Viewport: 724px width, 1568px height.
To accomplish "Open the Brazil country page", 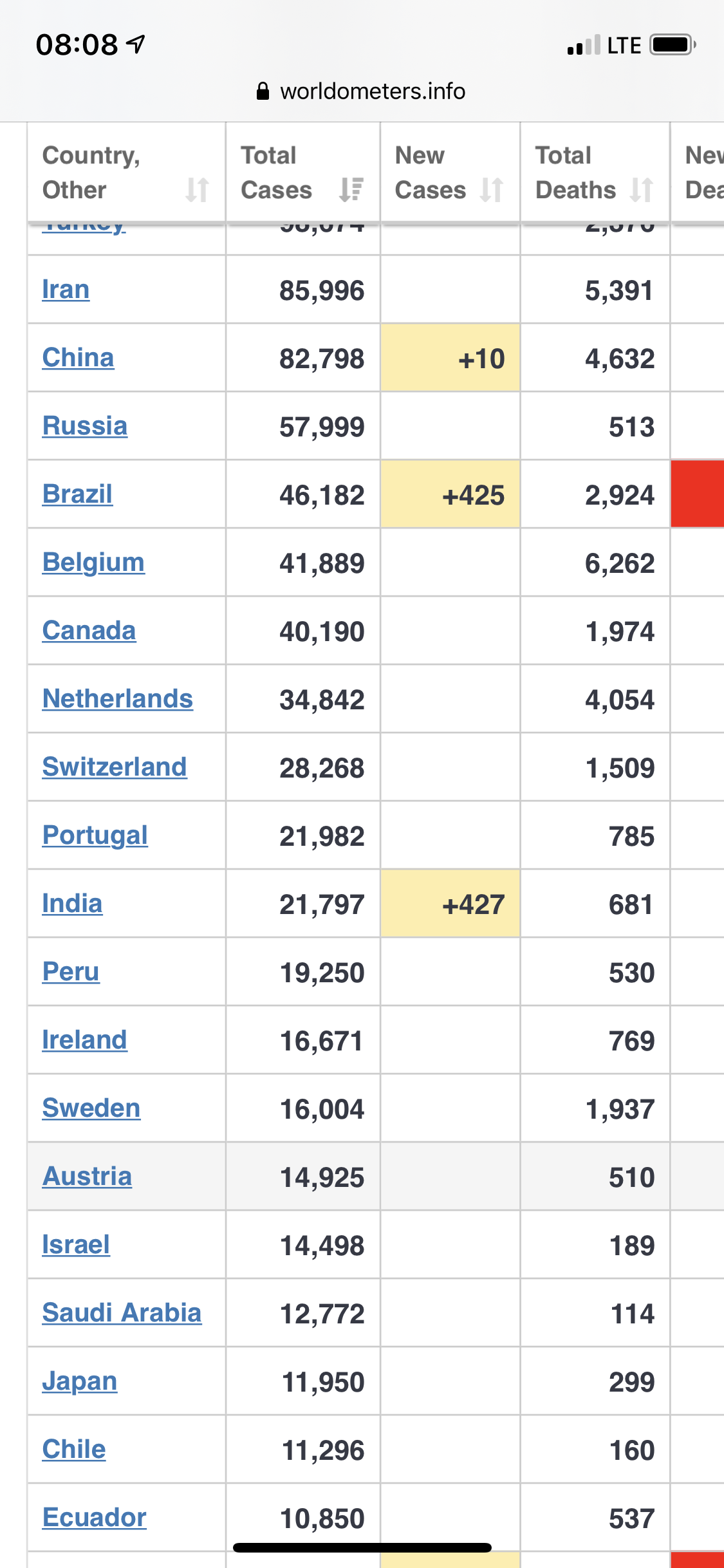I will point(77,494).
